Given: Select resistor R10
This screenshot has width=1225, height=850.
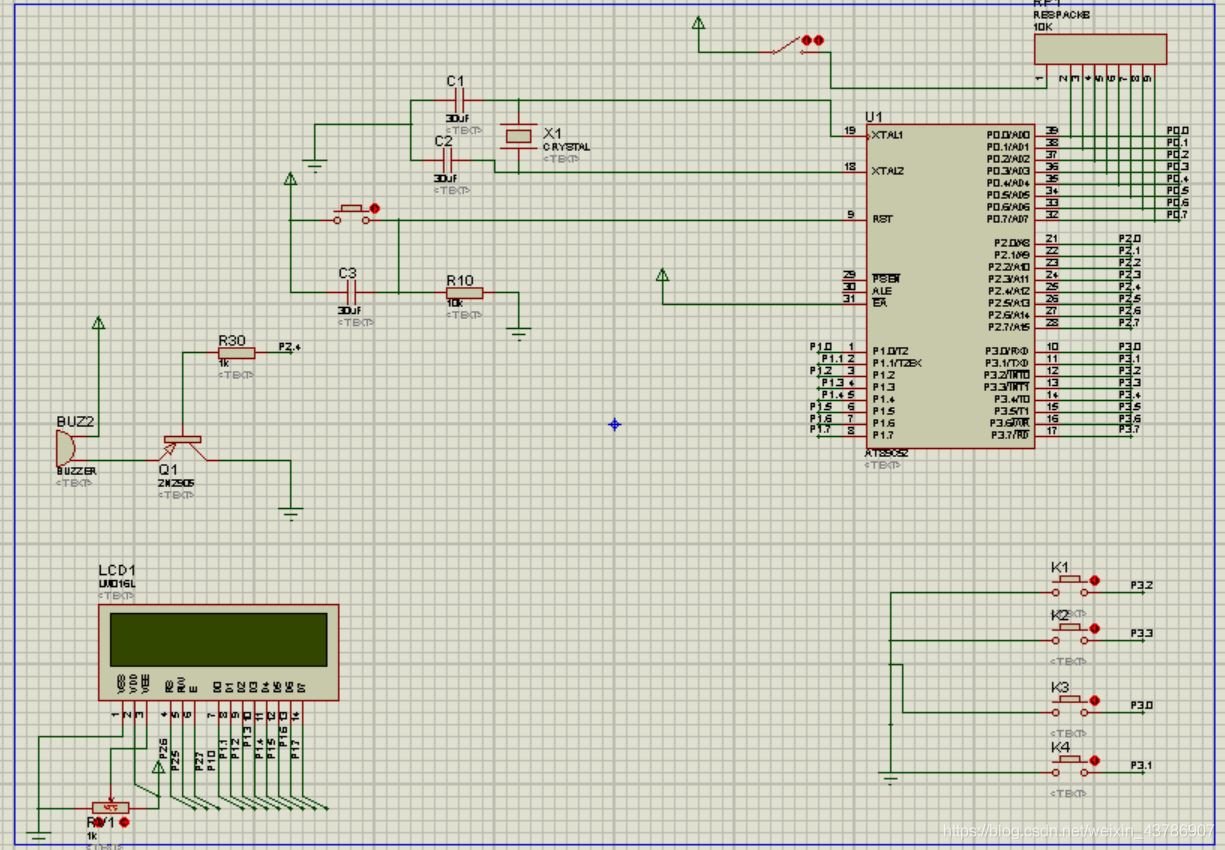Looking at the screenshot, I should pos(465,293).
